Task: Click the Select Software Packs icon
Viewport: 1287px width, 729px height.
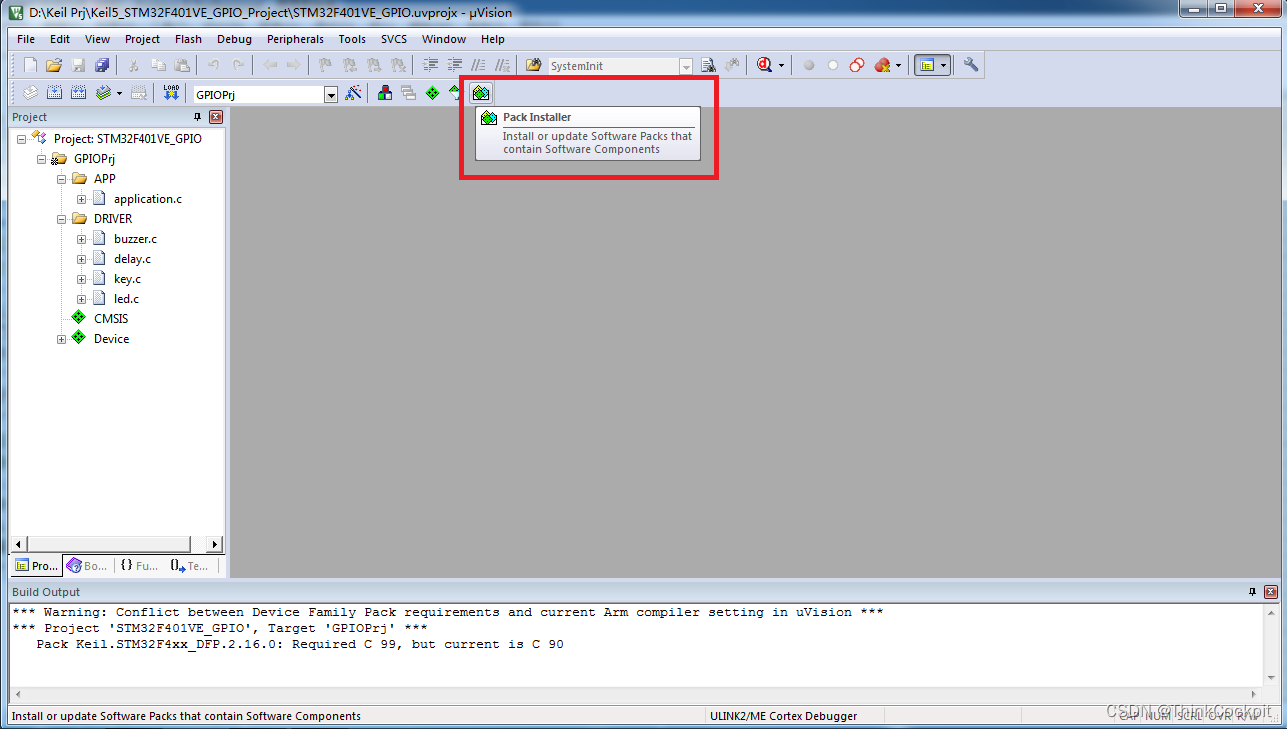Action: tap(456, 93)
